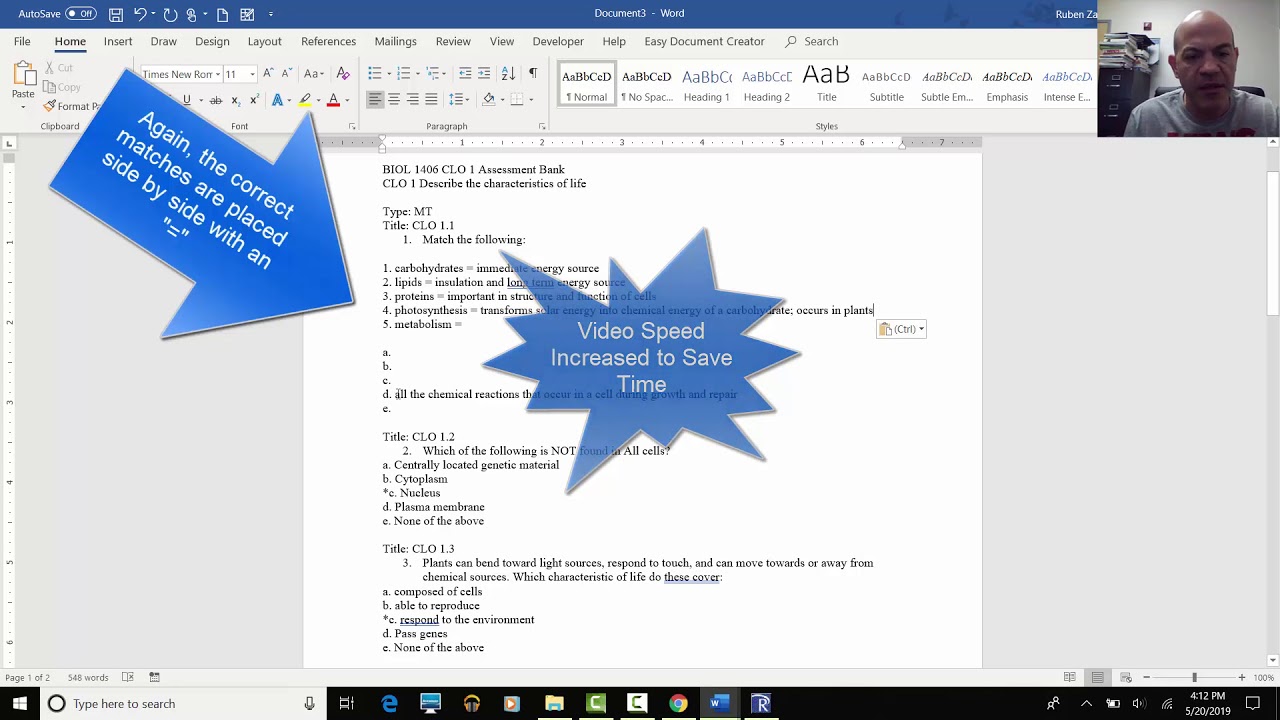
Task: Sort the selected text
Action: tap(508, 74)
